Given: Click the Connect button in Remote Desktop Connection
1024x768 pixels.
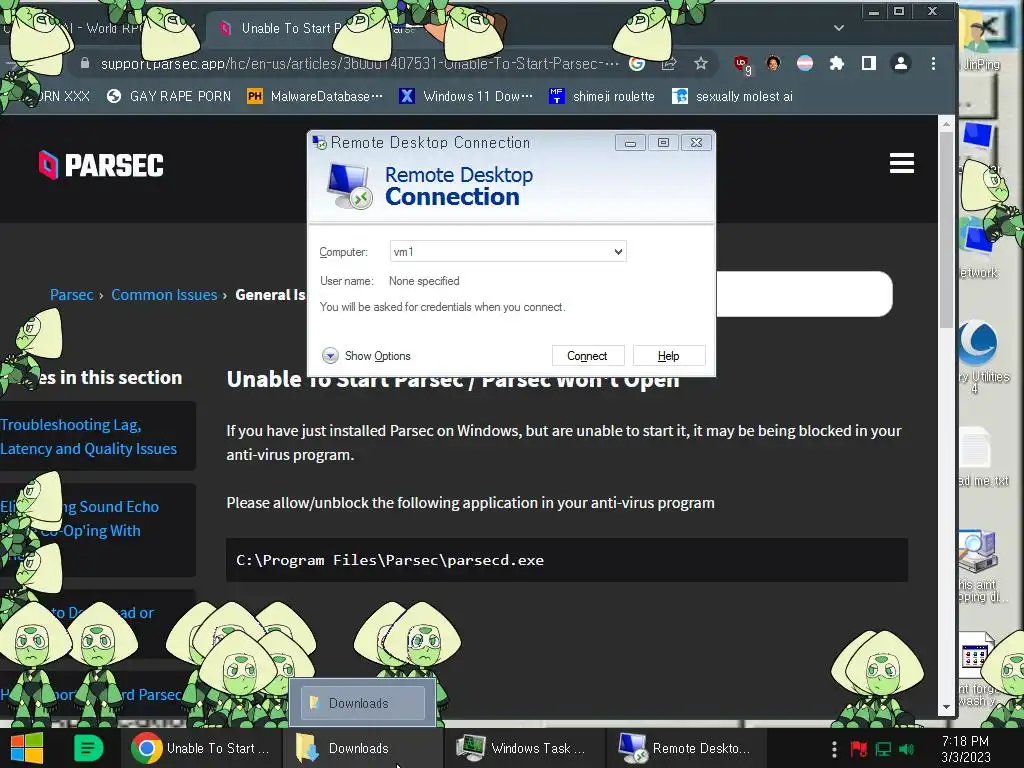Looking at the screenshot, I should point(587,356).
